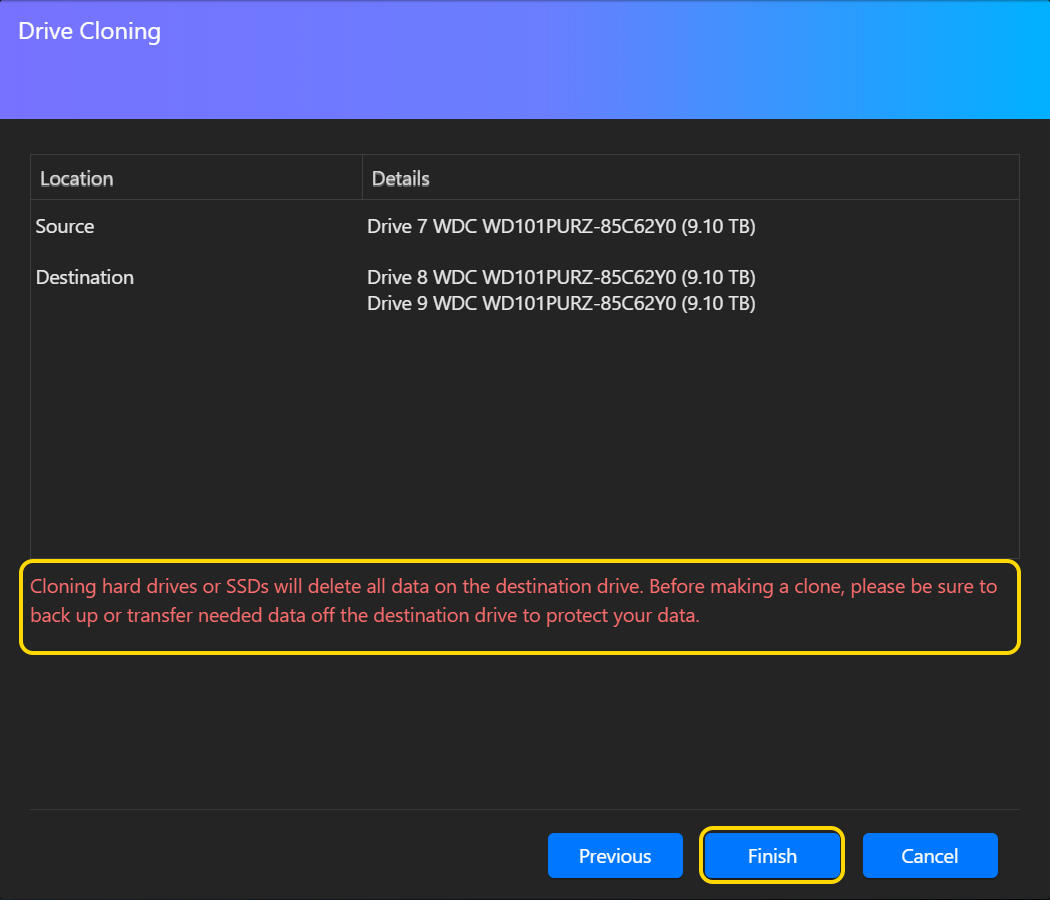Click the 9.10 TB size of Drive 9

pyautogui.click(x=718, y=303)
